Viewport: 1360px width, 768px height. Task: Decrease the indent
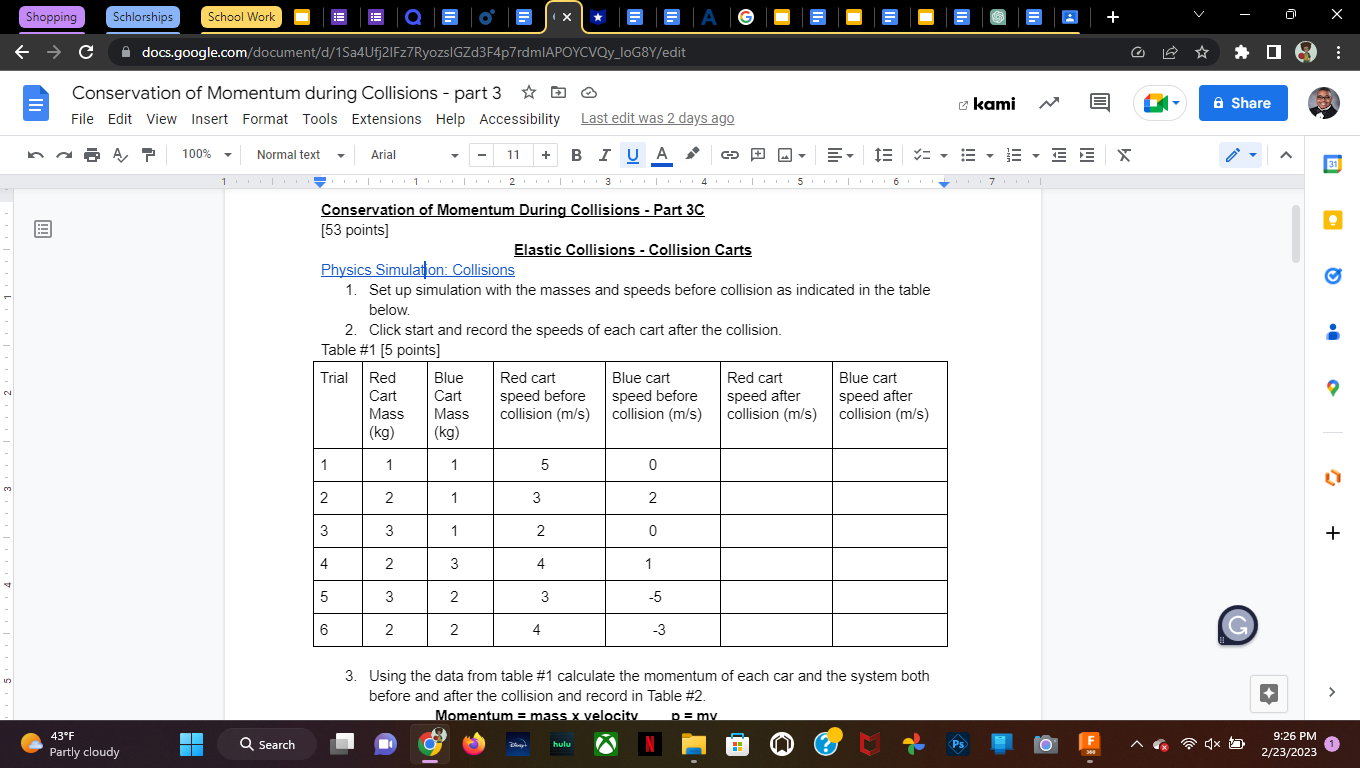point(1059,155)
